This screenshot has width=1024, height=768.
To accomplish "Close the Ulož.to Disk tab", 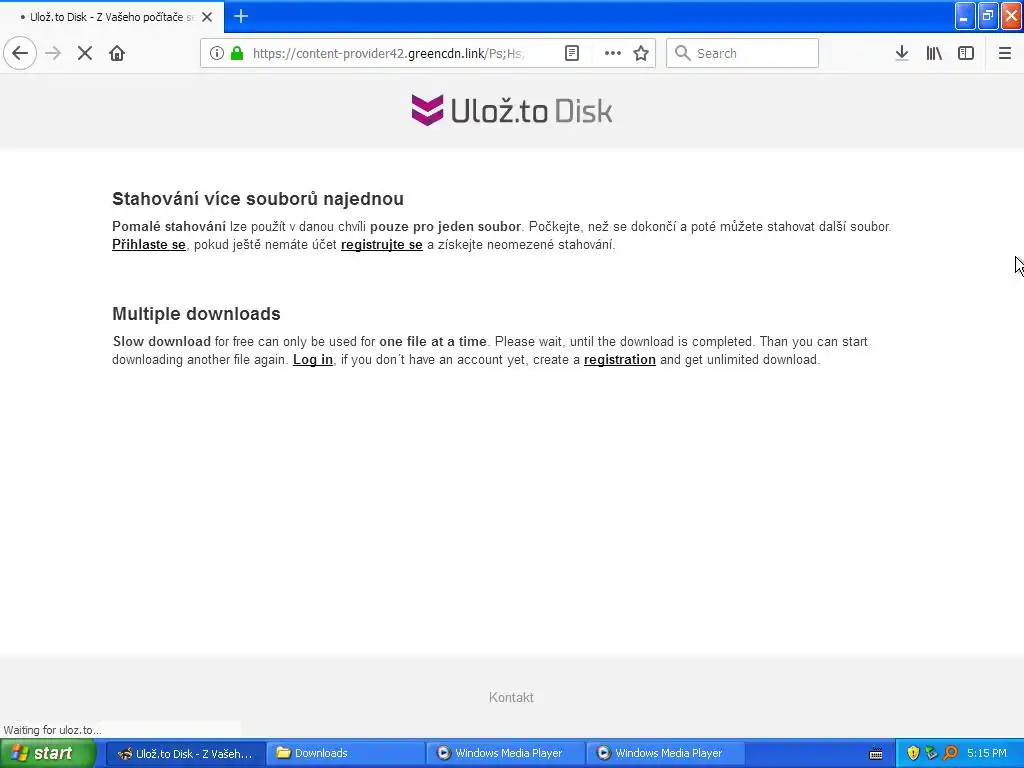I will pos(207,17).
